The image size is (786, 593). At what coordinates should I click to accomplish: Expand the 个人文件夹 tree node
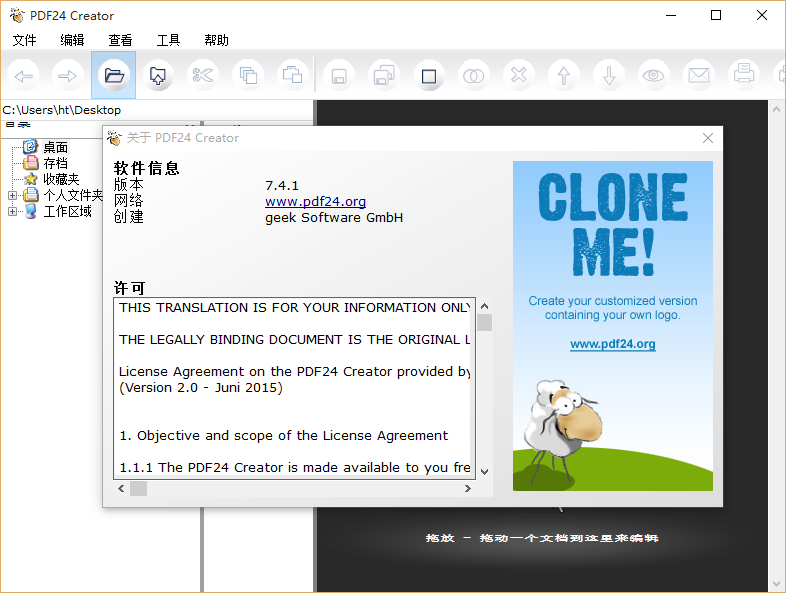coord(13,195)
